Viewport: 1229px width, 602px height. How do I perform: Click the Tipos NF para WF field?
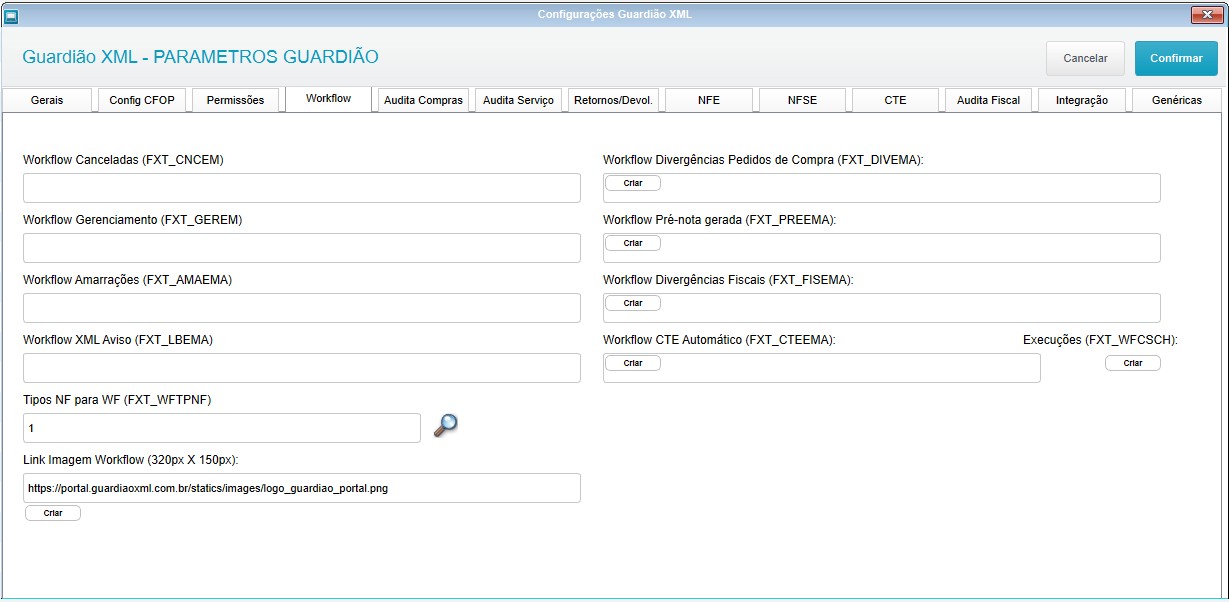click(221, 428)
